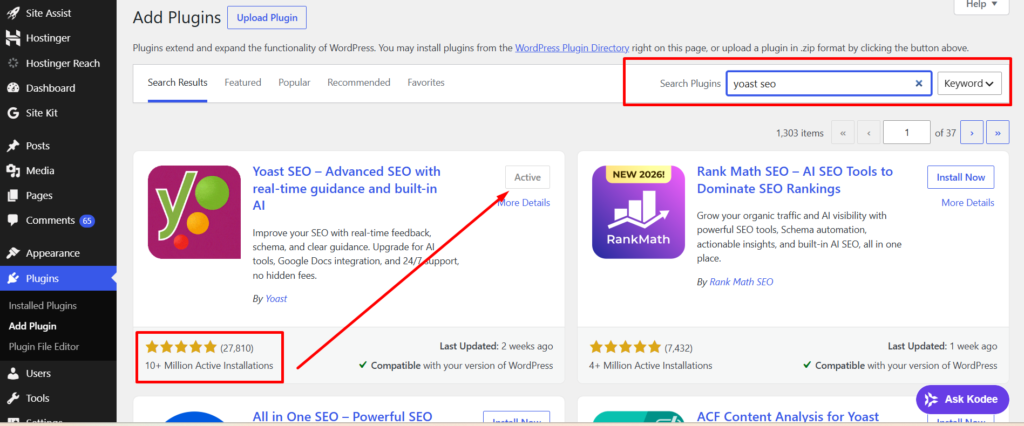The width and height of the screenshot is (1024, 426).
Task: Click the Last Updated 2 weeks ago text
Action: [x=497, y=346]
